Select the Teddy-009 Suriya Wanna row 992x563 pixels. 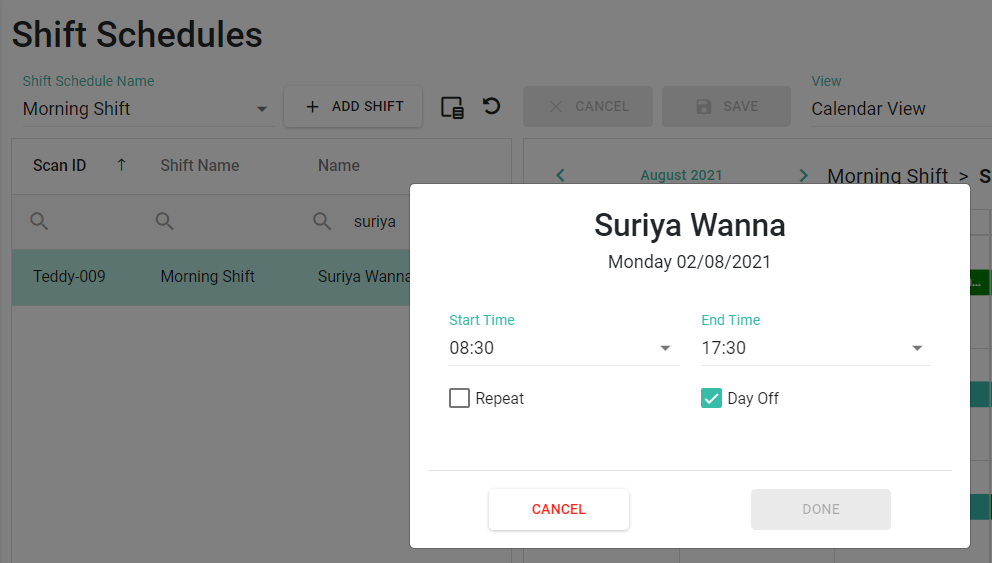[211, 277]
